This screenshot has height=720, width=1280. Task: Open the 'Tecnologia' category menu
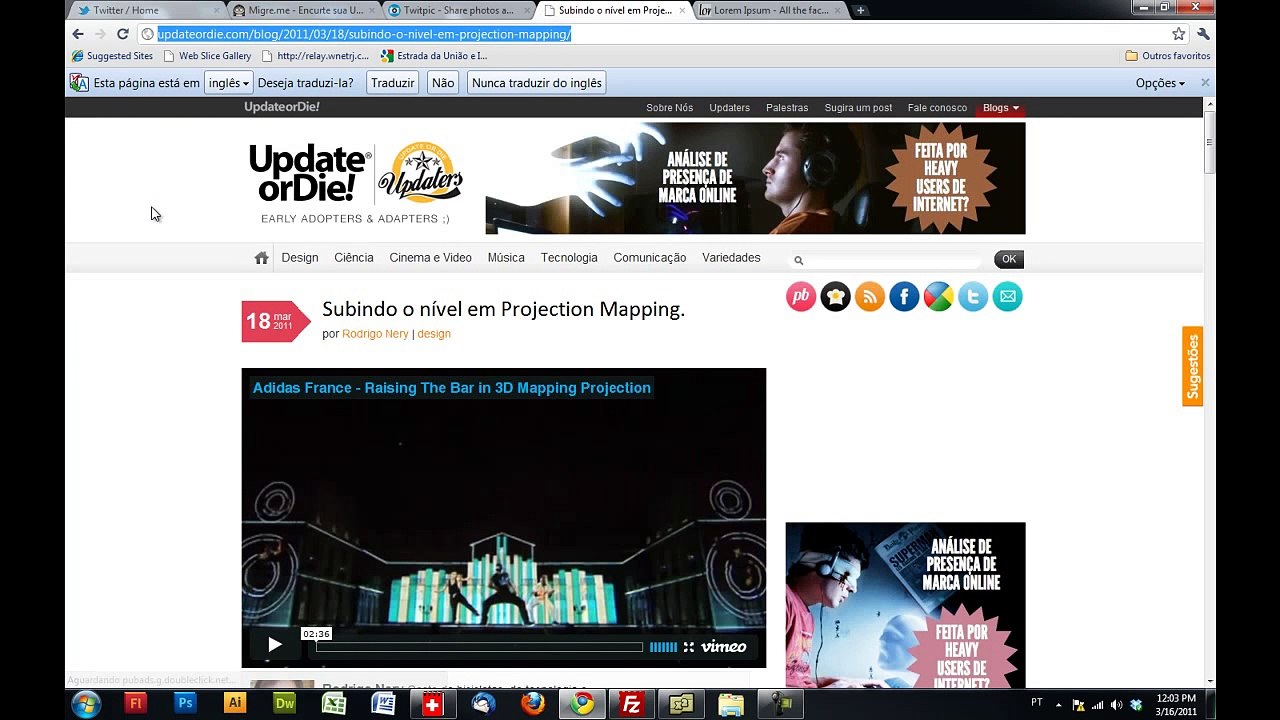pyautogui.click(x=569, y=258)
